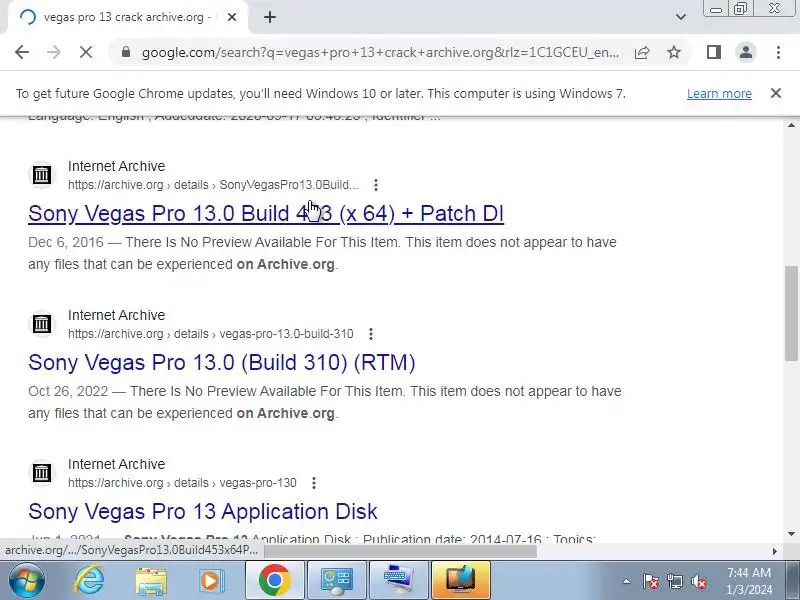
Task: Open Sony Vegas Pro 13.0 Build 453 result
Action: 266,213
